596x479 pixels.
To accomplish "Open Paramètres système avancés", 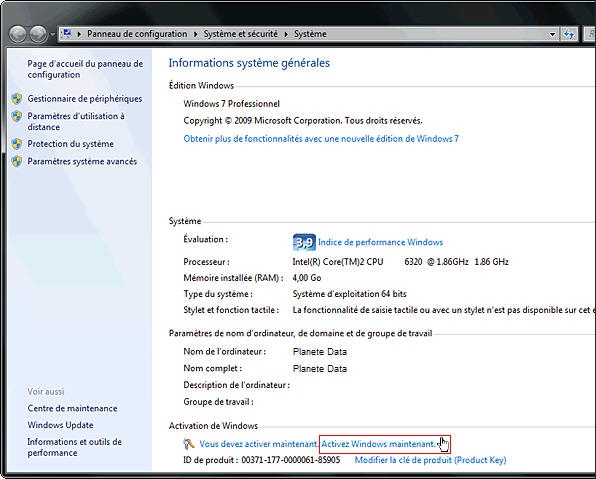I will pos(82,161).
